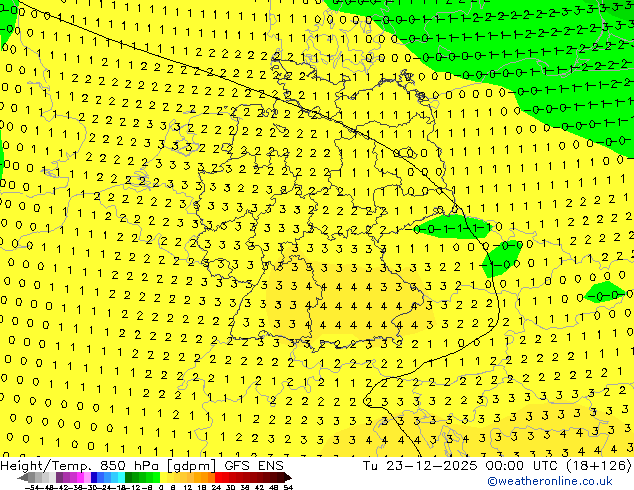The width and height of the screenshot is (634, 490).
Task: Click the dark blue swatch above -30 in legend
Action: click(x=94, y=478)
